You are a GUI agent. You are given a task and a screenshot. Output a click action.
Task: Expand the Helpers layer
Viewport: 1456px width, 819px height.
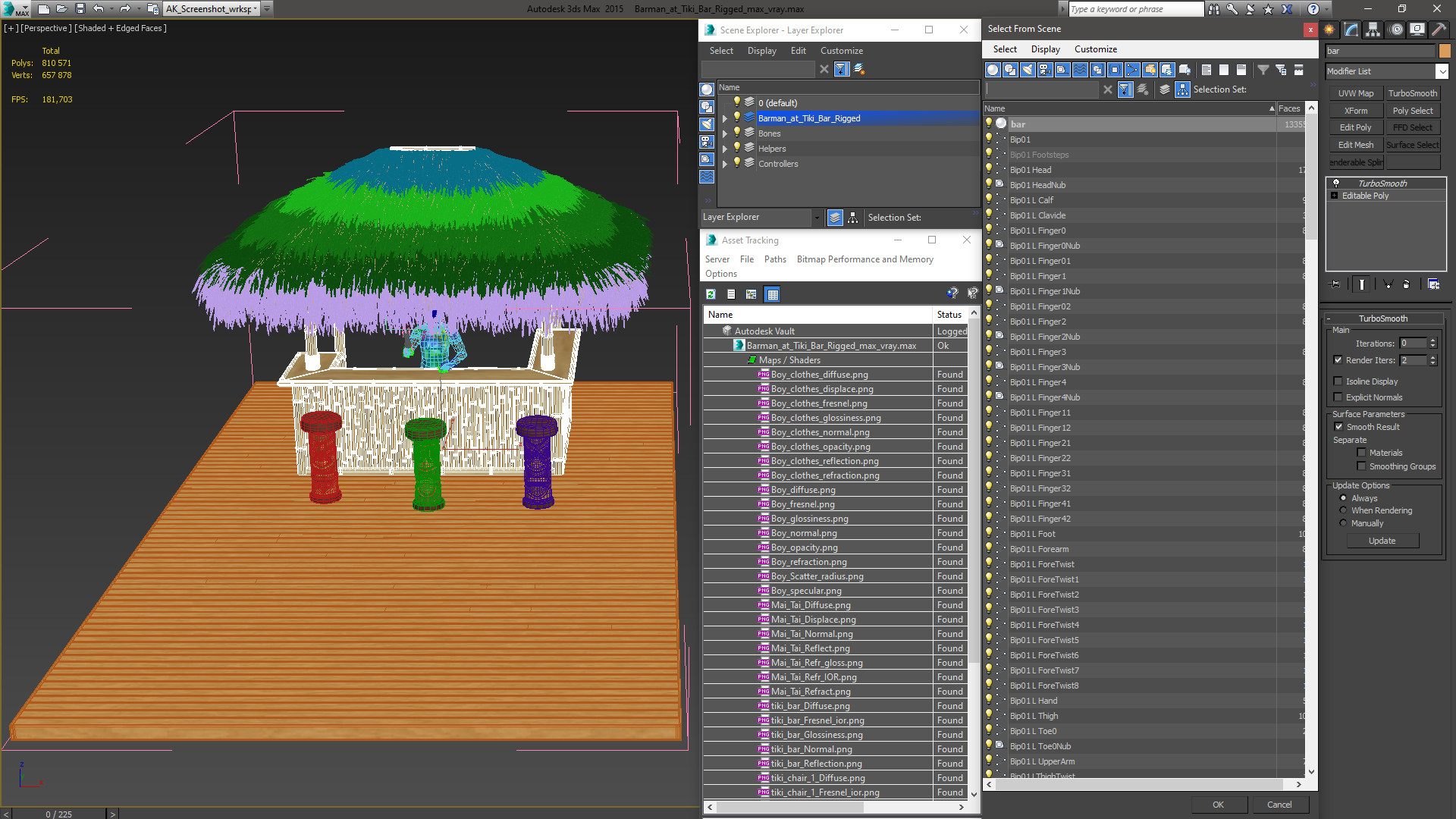(725, 149)
